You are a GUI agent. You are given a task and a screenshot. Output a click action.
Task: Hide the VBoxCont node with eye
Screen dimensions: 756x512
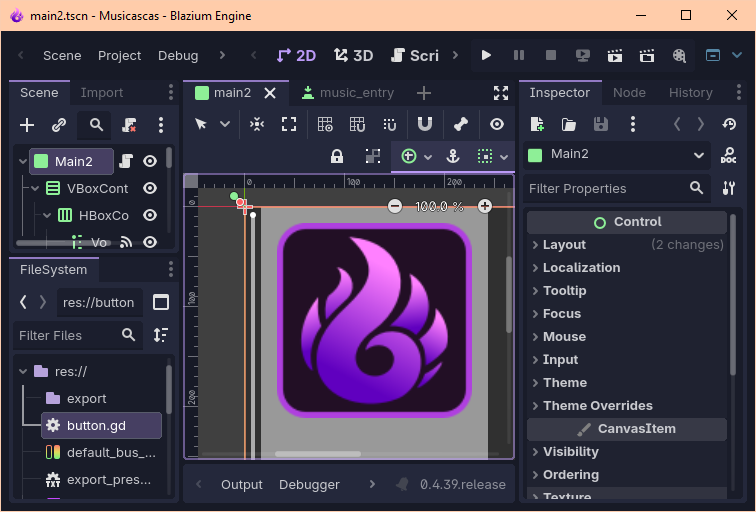coord(150,188)
